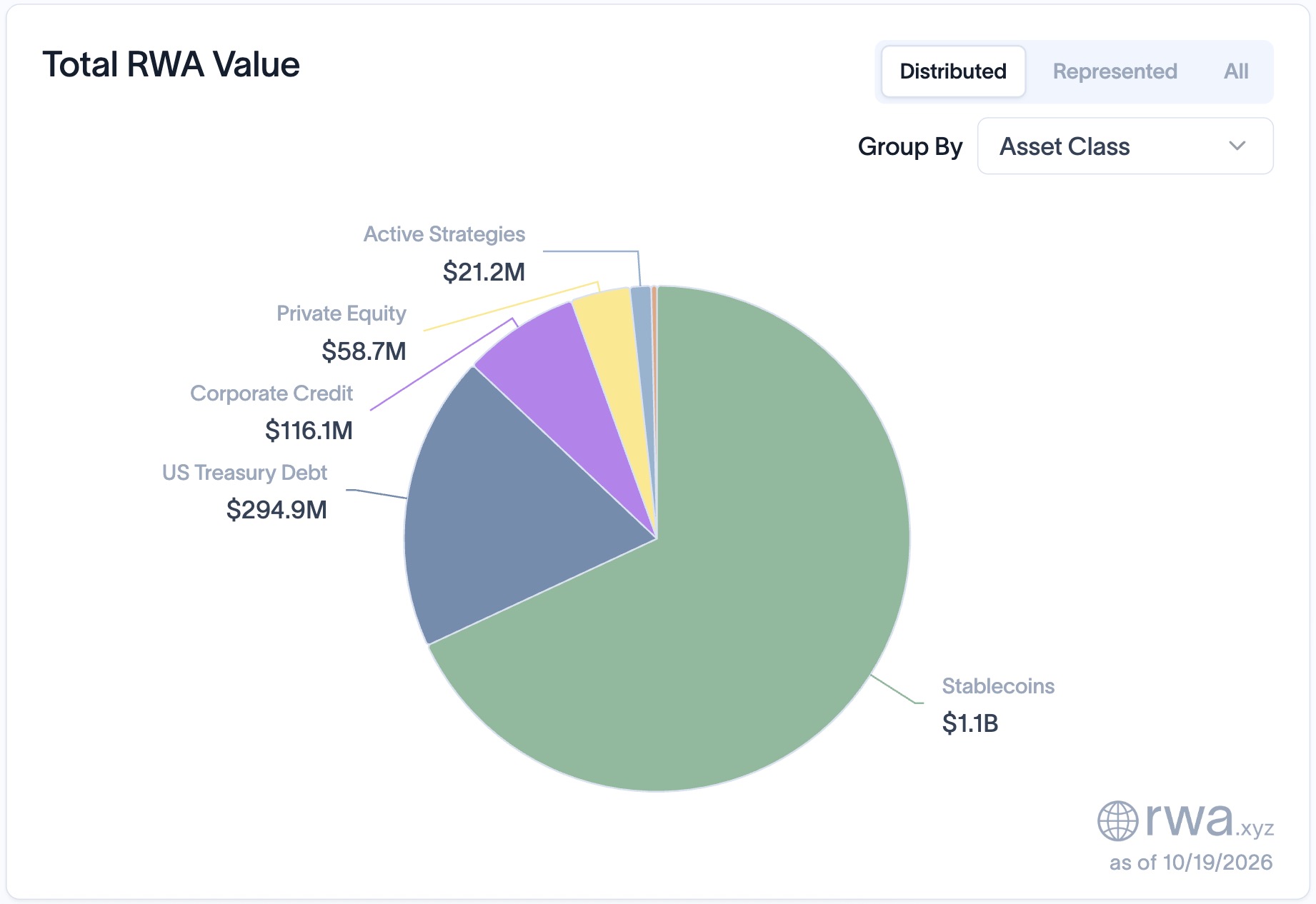Switch to the All tab
The height and width of the screenshot is (904, 1316).
[x=1236, y=71]
